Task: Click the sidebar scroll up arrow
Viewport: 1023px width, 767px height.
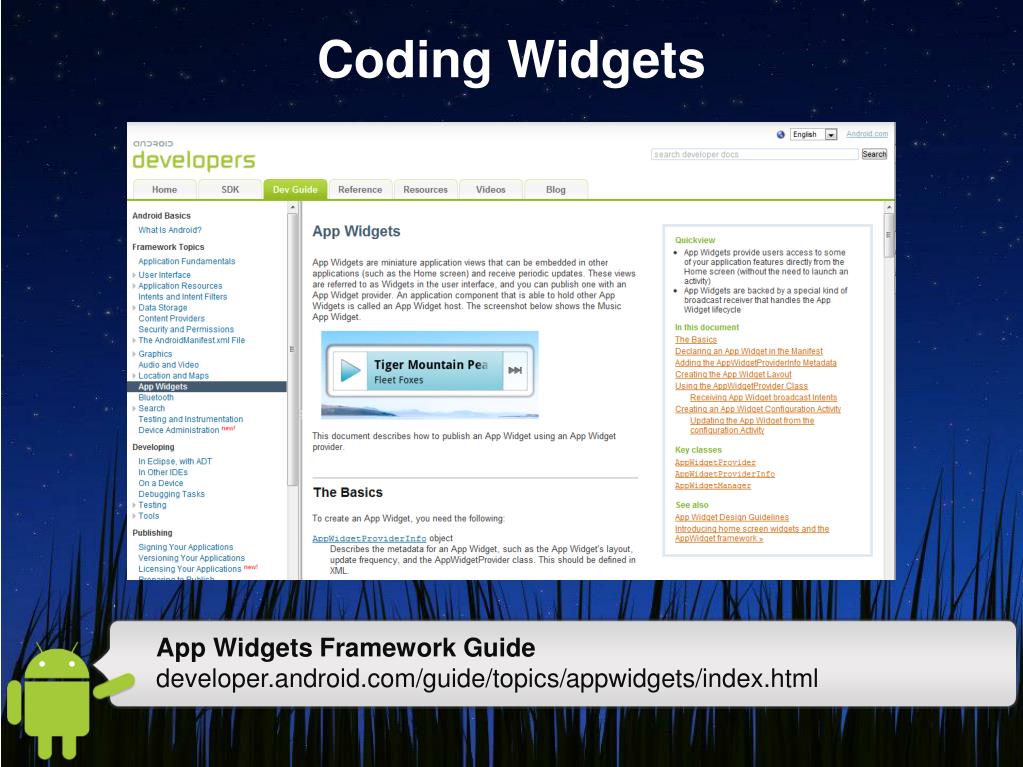Action: (292, 208)
